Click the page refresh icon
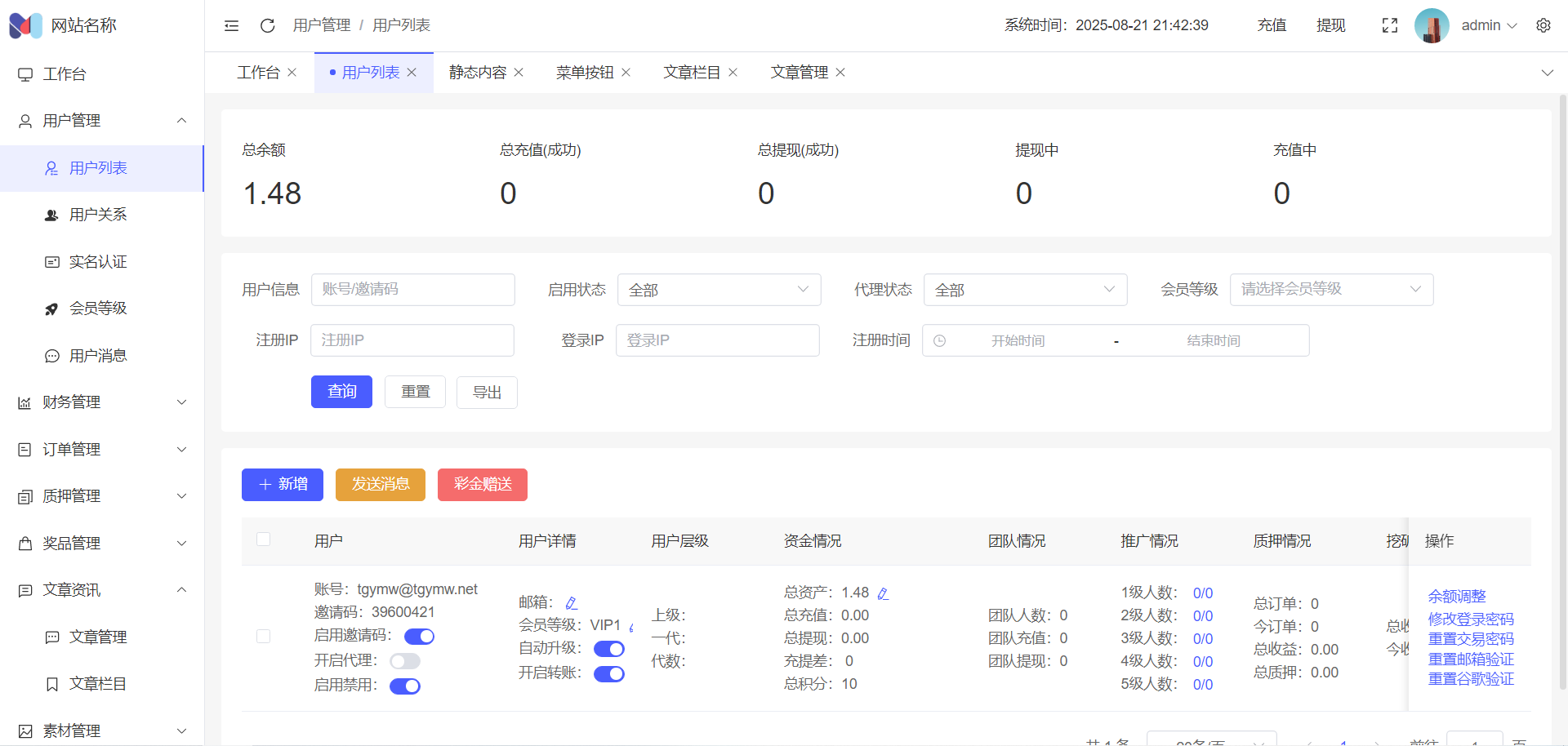 point(267,25)
